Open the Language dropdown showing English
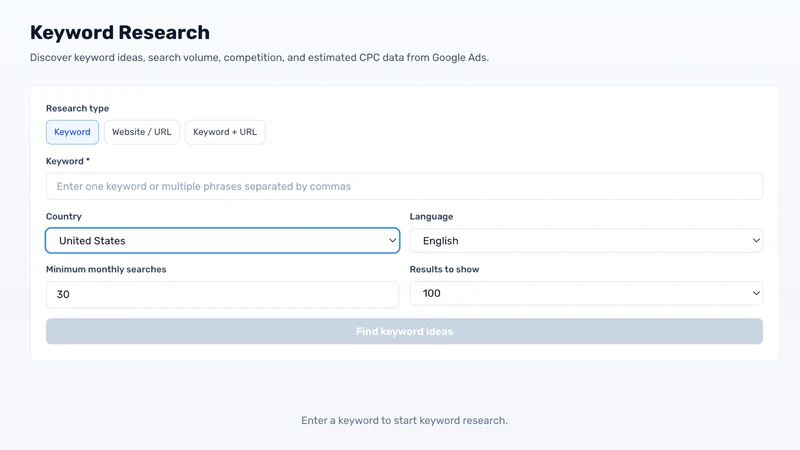 (x=586, y=240)
